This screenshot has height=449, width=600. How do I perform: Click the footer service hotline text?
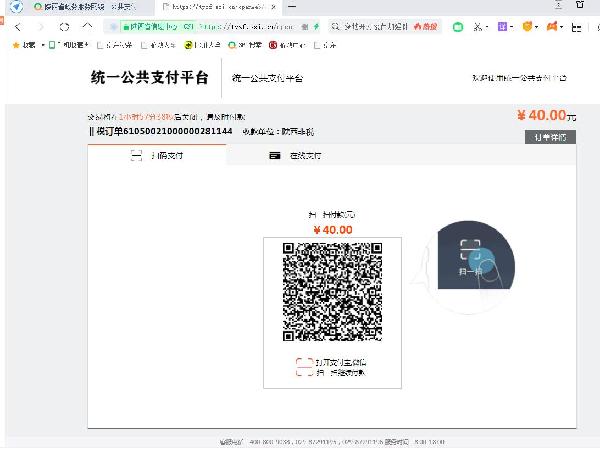click(332, 442)
